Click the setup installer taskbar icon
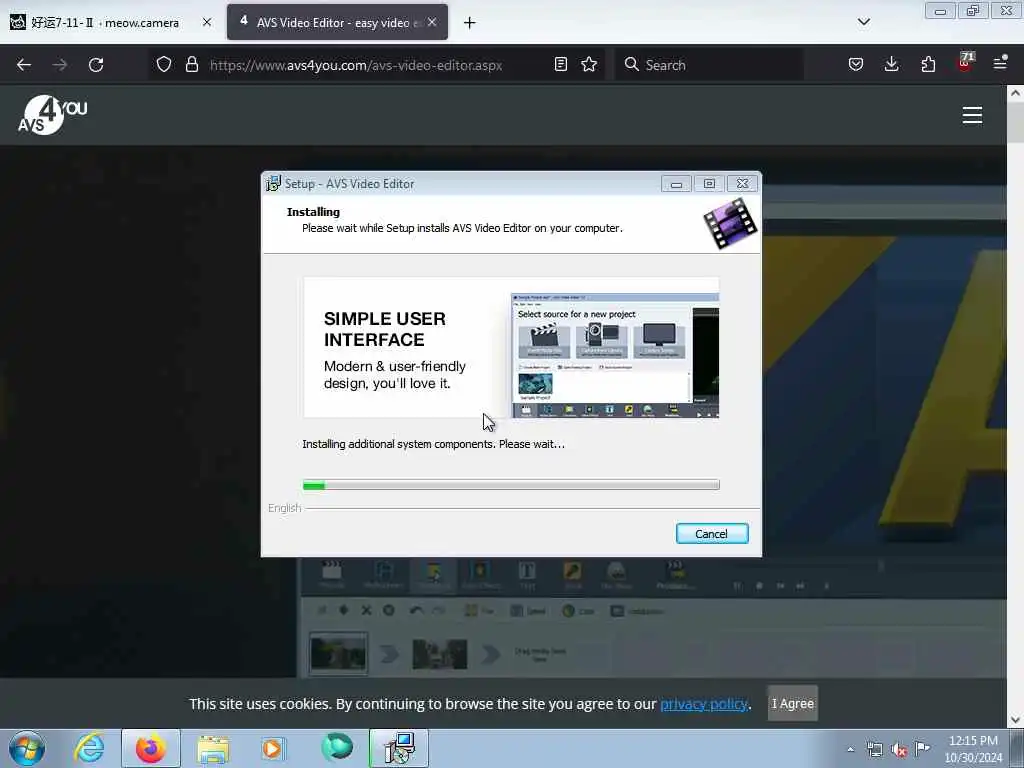The height and width of the screenshot is (768, 1024). coord(399,748)
